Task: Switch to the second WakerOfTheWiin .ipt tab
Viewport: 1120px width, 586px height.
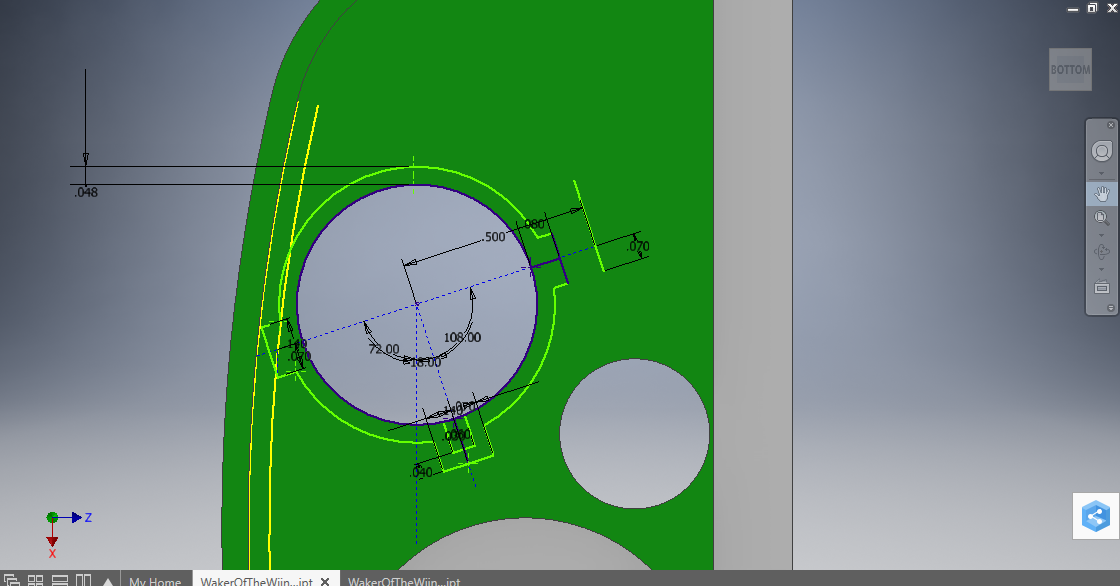Action: pyautogui.click(x=404, y=580)
